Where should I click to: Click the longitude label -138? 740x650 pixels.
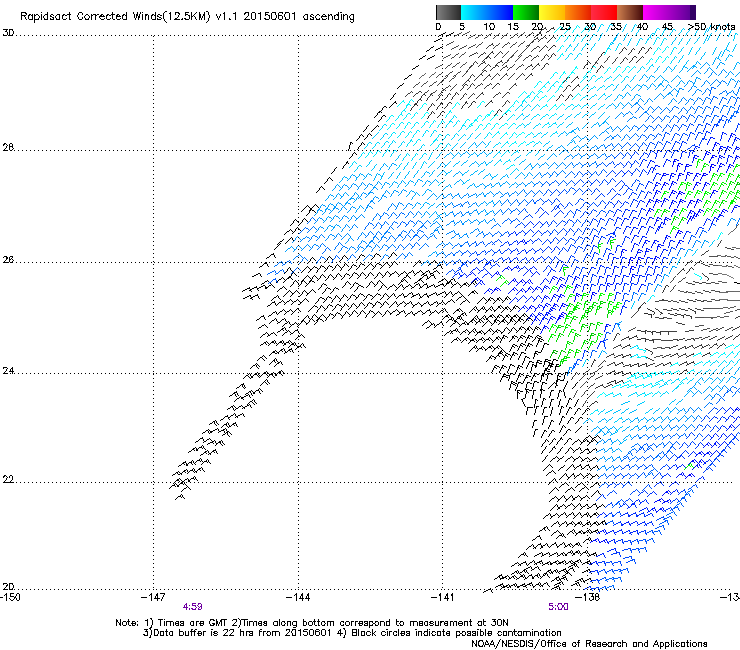click(588, 597)
